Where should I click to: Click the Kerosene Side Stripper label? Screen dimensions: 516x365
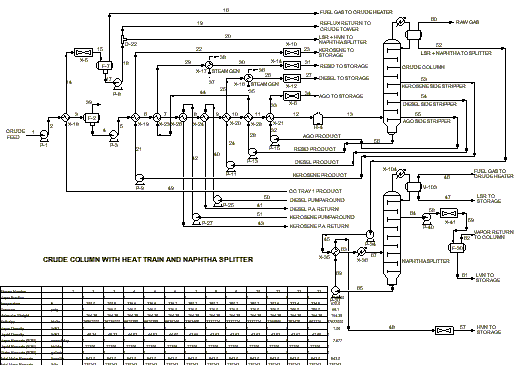tap(433, 86)
